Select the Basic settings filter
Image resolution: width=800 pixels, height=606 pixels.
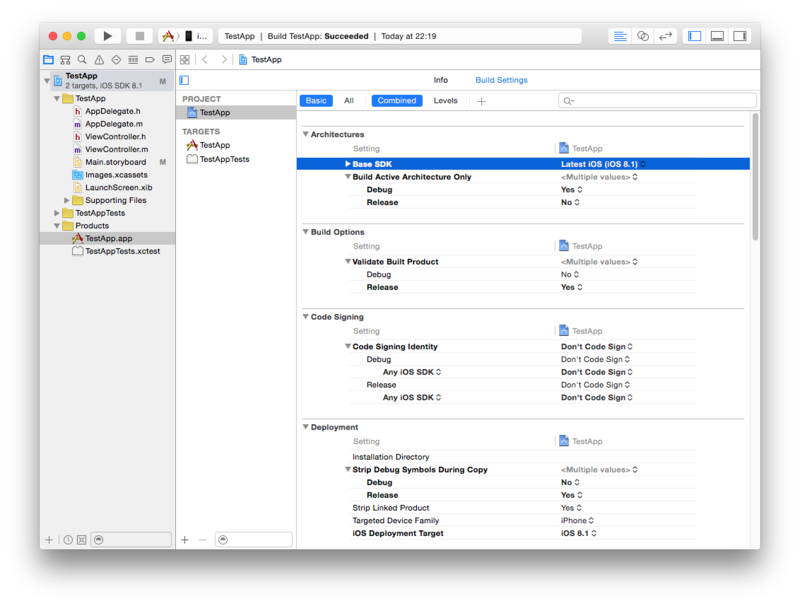316,100
